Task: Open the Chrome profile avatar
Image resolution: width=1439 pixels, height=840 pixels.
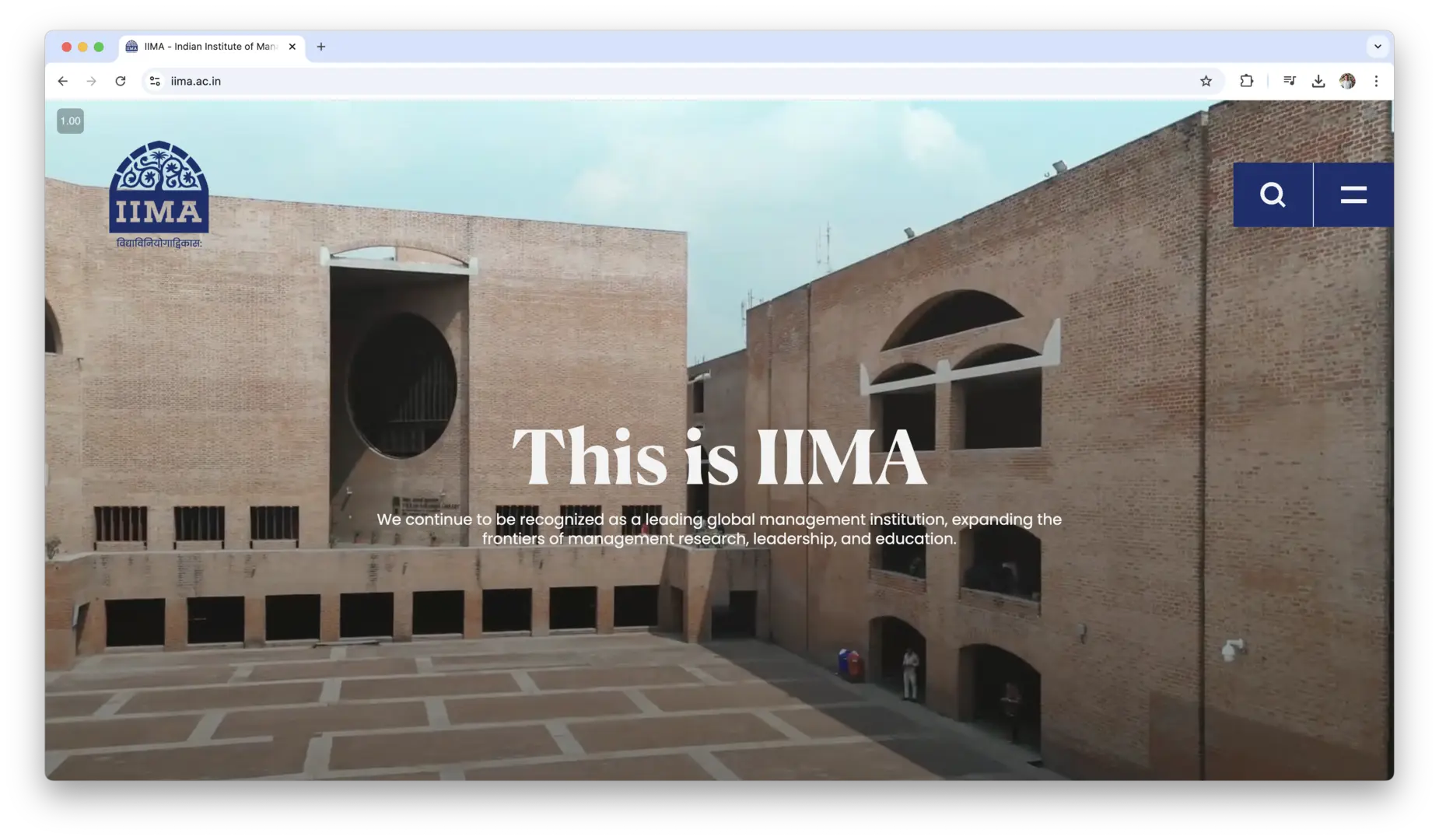Action: [1347, 81]
